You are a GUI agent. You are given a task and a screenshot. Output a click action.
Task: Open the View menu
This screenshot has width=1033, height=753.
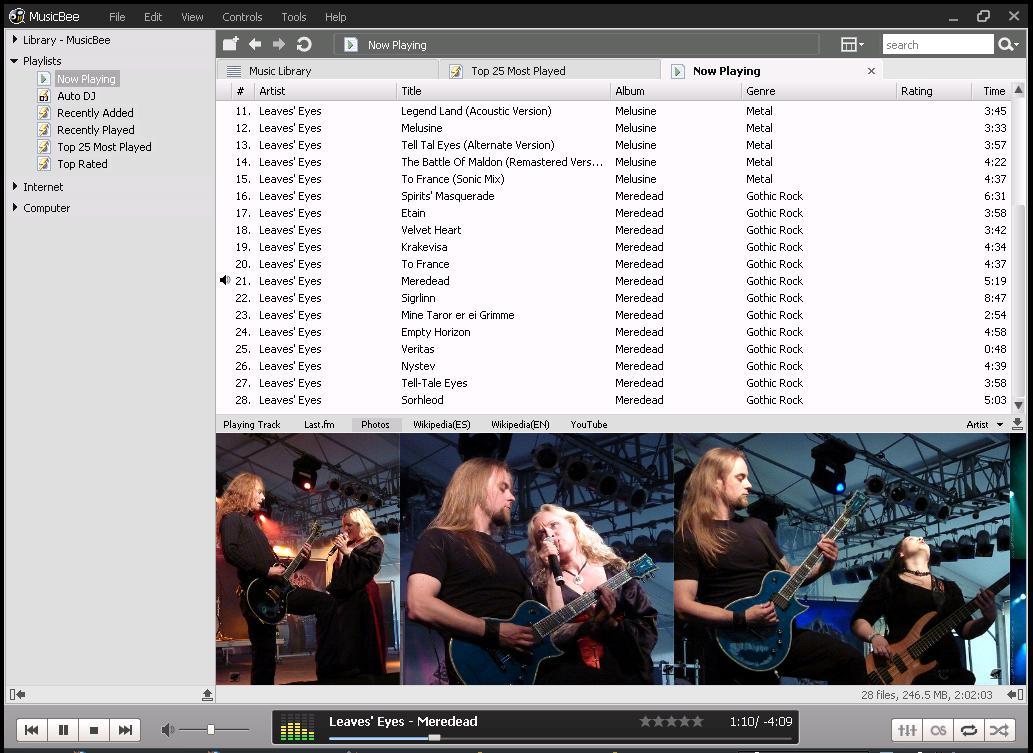(x=192, y=16)
